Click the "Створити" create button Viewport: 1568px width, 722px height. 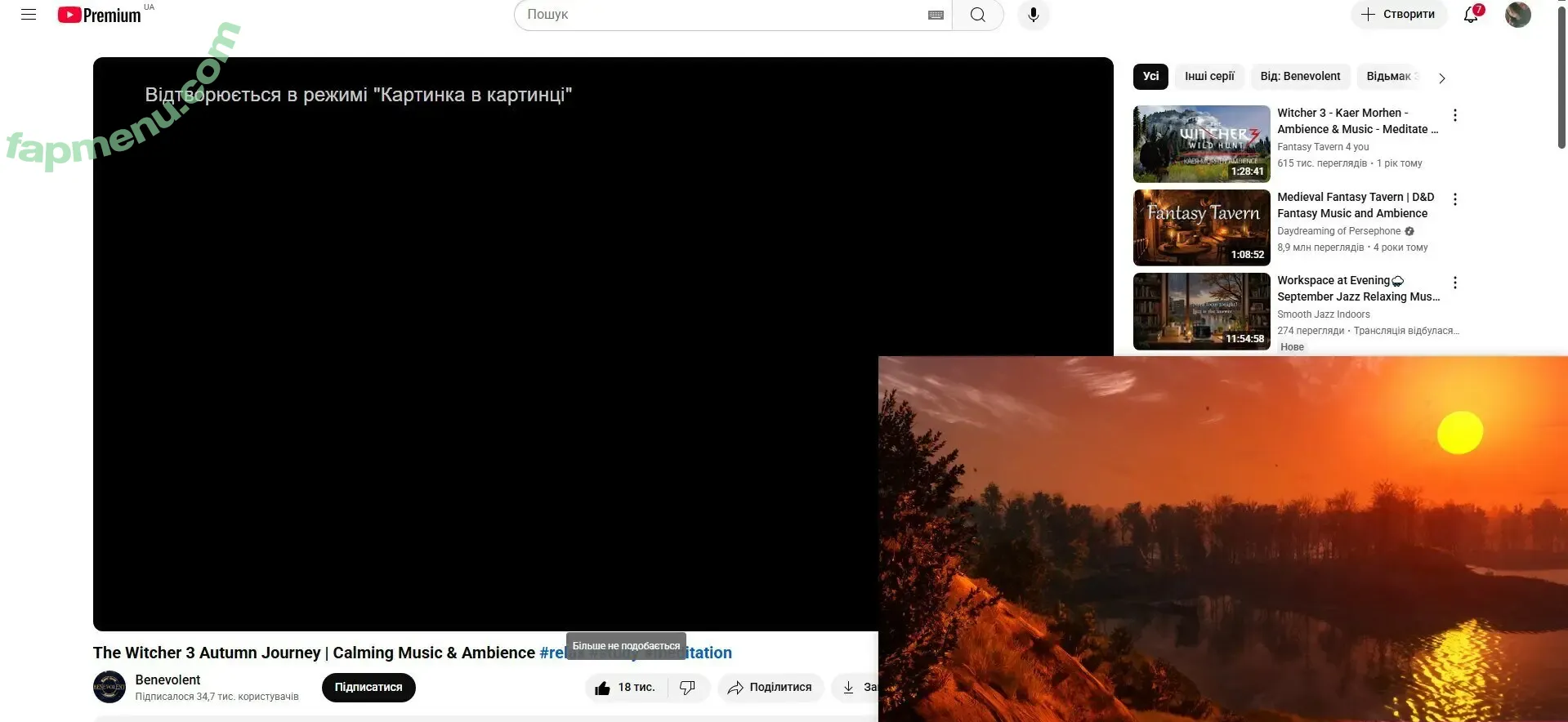coord(1398,15)
